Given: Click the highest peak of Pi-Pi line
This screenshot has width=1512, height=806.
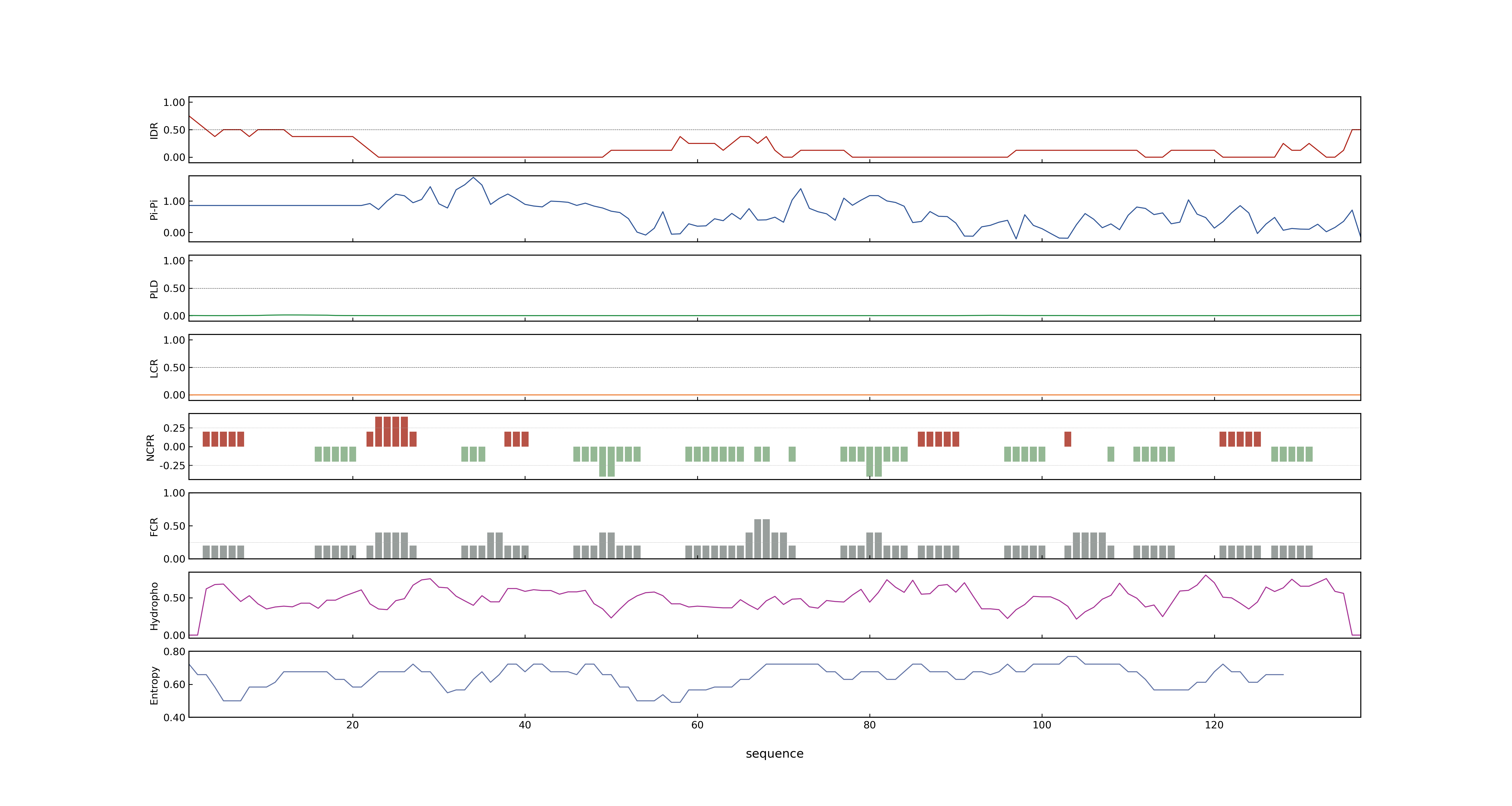Looking at the screenshot, I should pos(473,178).
